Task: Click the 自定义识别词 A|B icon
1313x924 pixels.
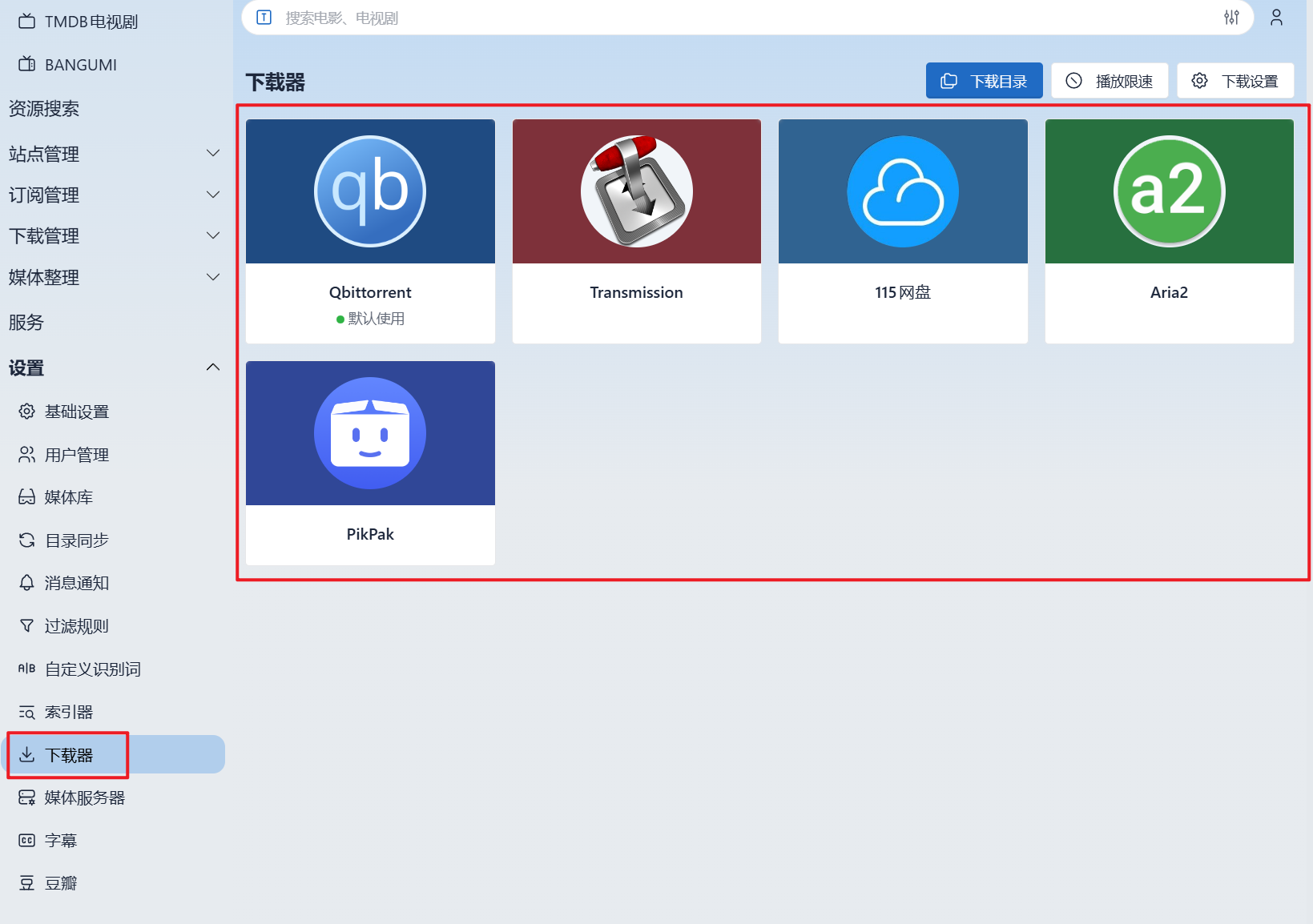Action: [x=26, y=668]
